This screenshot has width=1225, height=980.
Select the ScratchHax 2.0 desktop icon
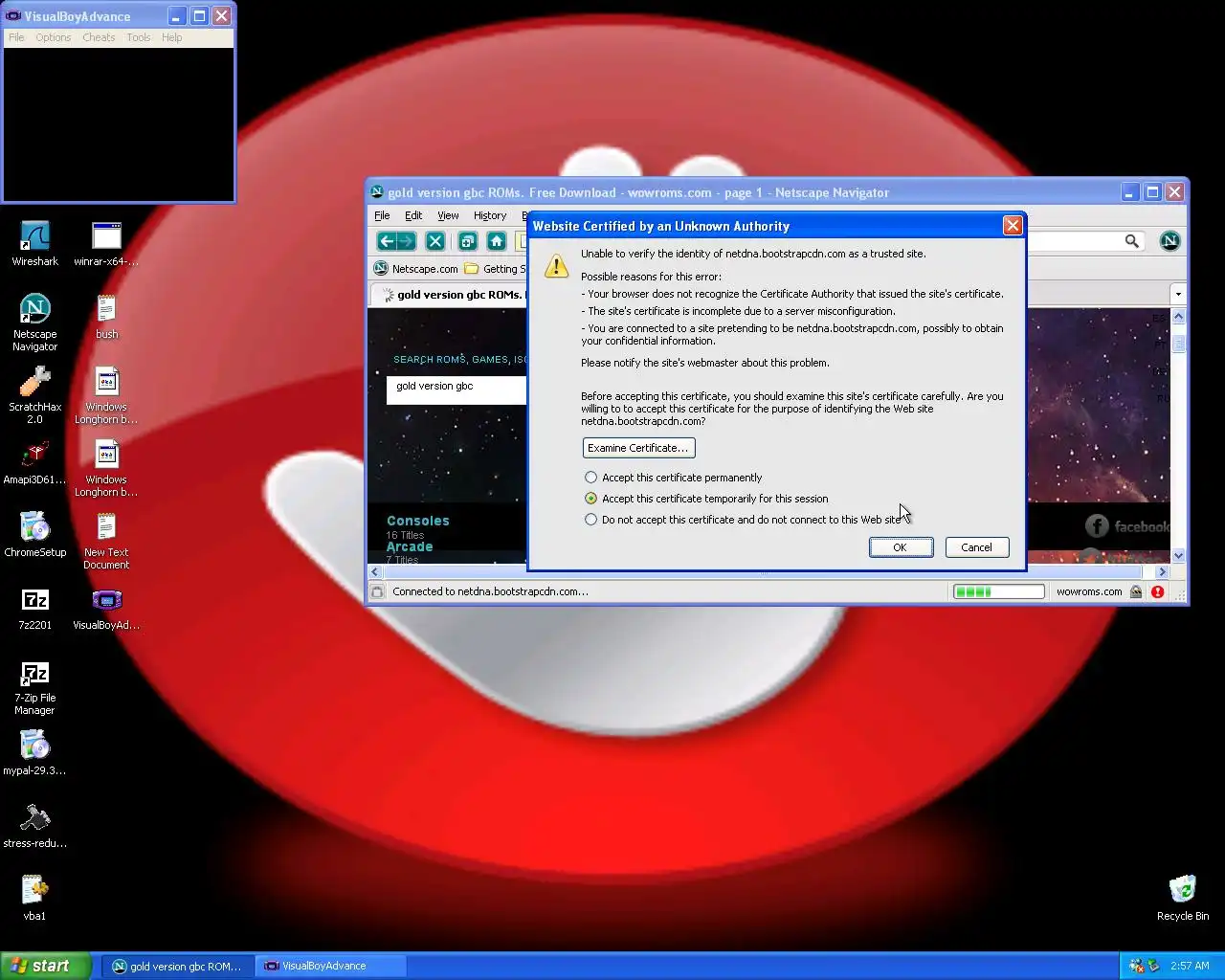(35, 395)
